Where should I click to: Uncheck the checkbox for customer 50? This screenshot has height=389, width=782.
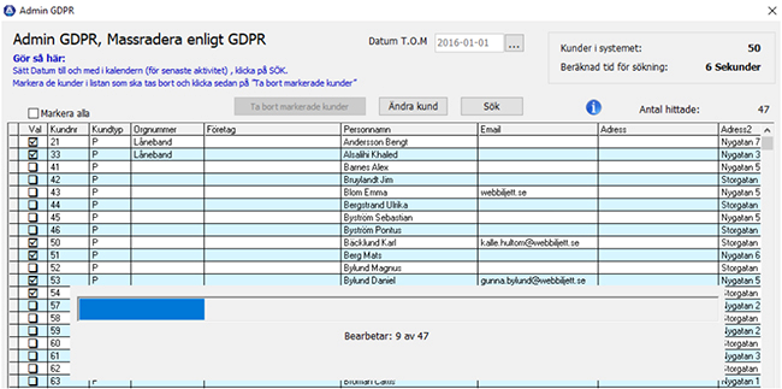(x=32, y=243)
